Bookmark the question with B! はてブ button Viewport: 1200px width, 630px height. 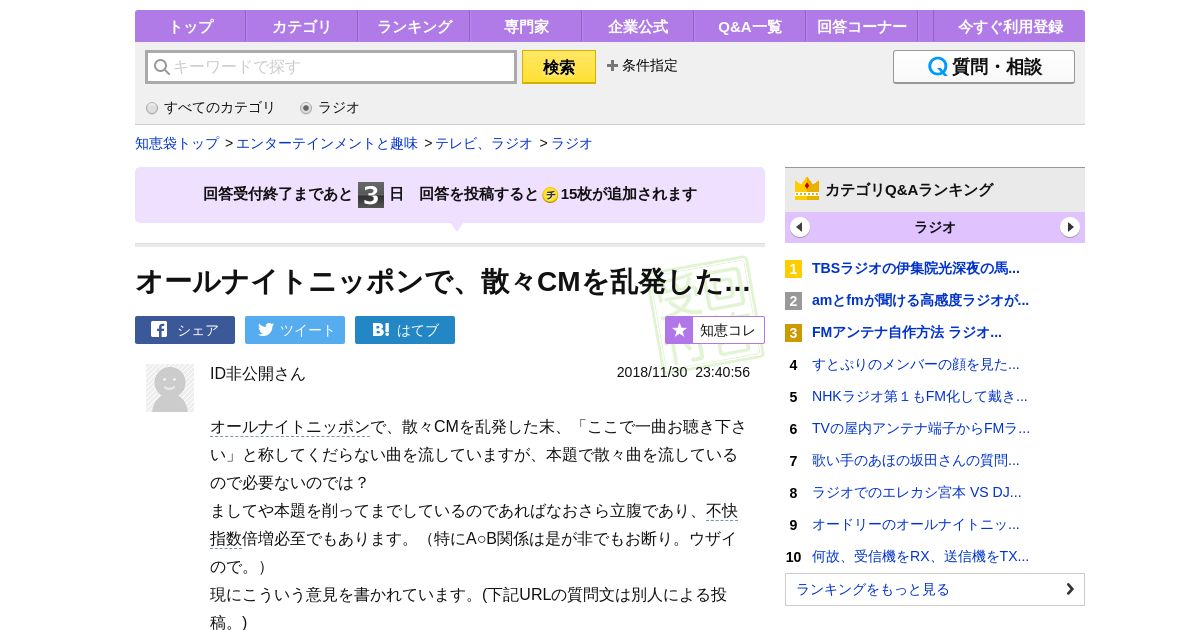(x=405, y=330)
